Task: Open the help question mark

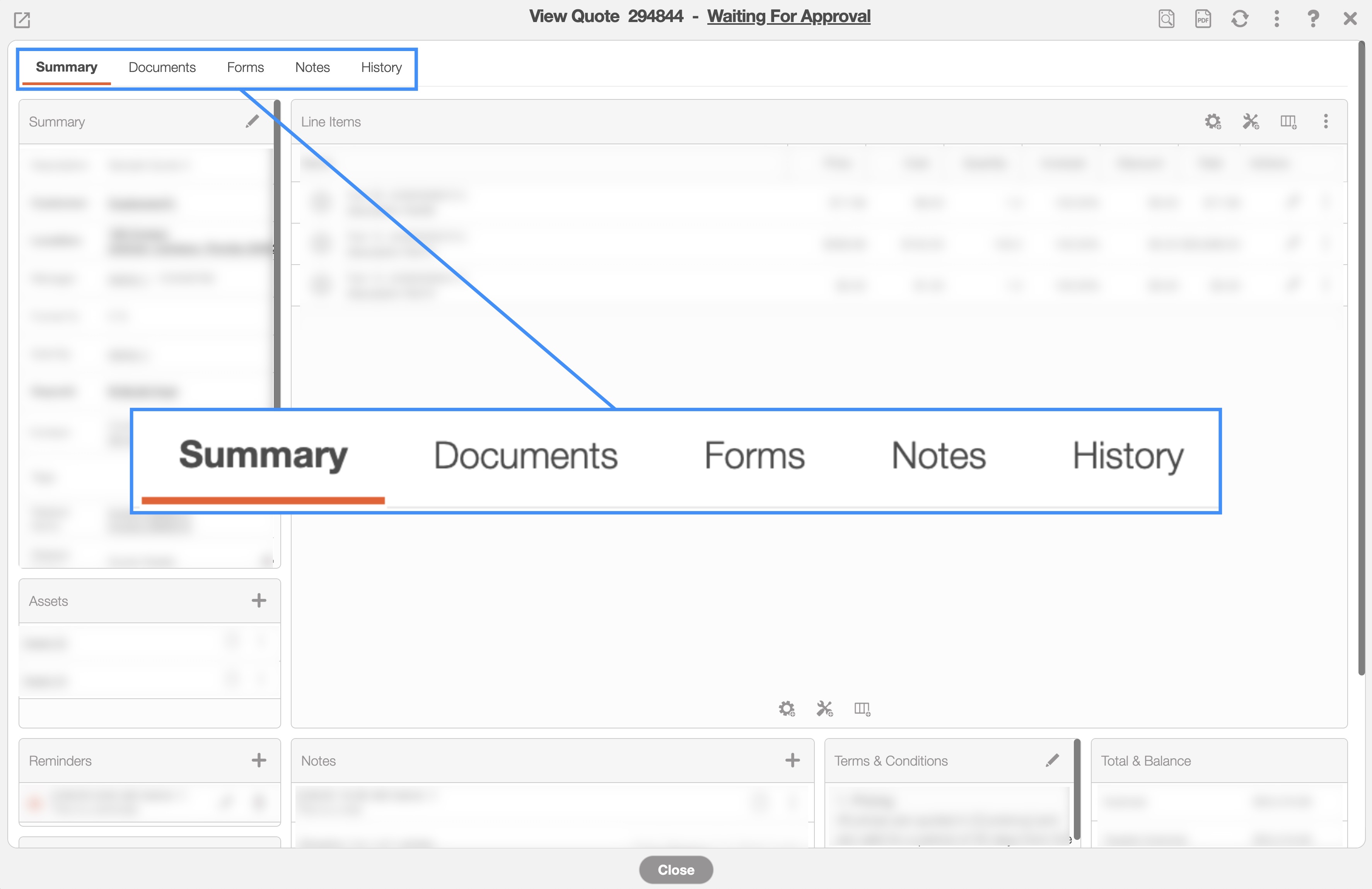Action: coord(1313,19)
